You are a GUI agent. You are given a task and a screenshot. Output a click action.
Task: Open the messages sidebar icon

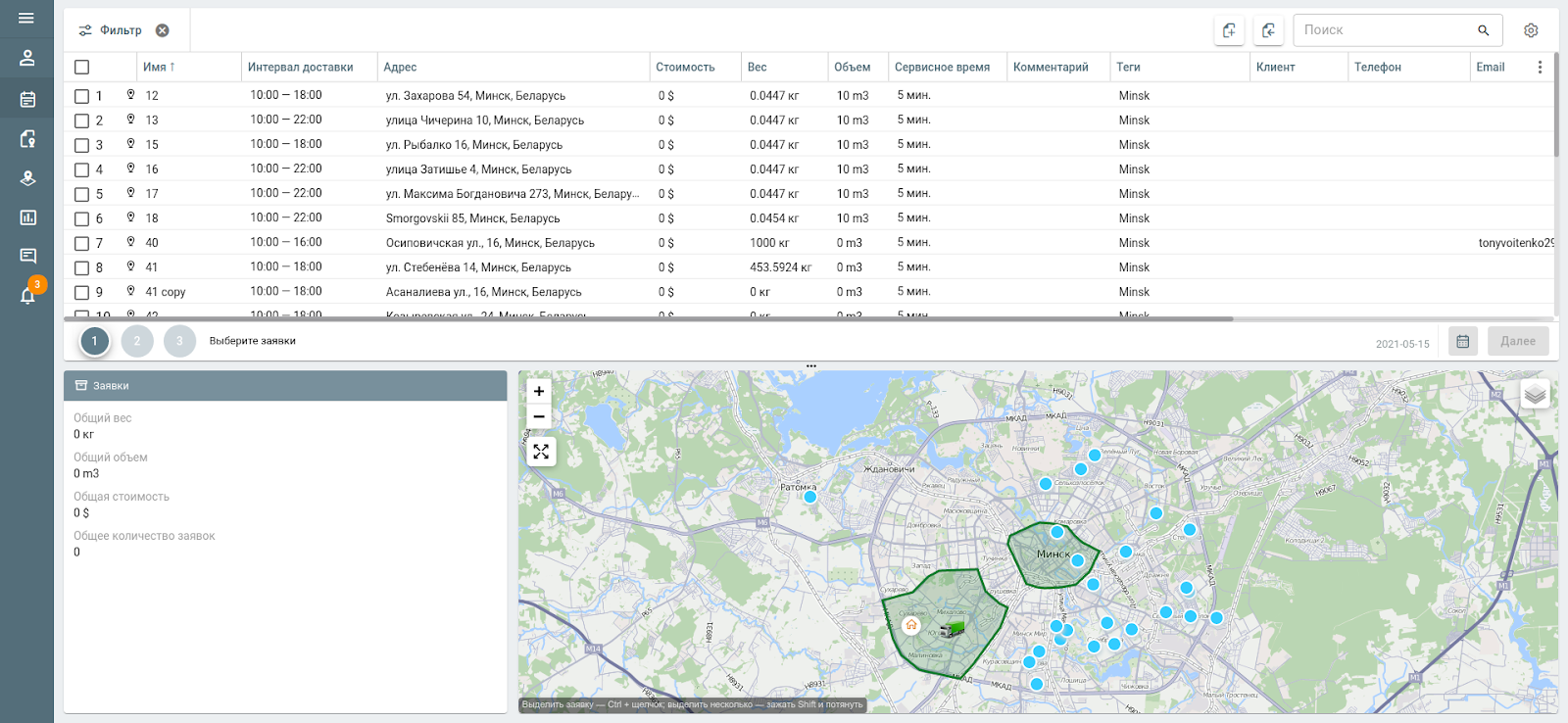click(x=27, y=257)
